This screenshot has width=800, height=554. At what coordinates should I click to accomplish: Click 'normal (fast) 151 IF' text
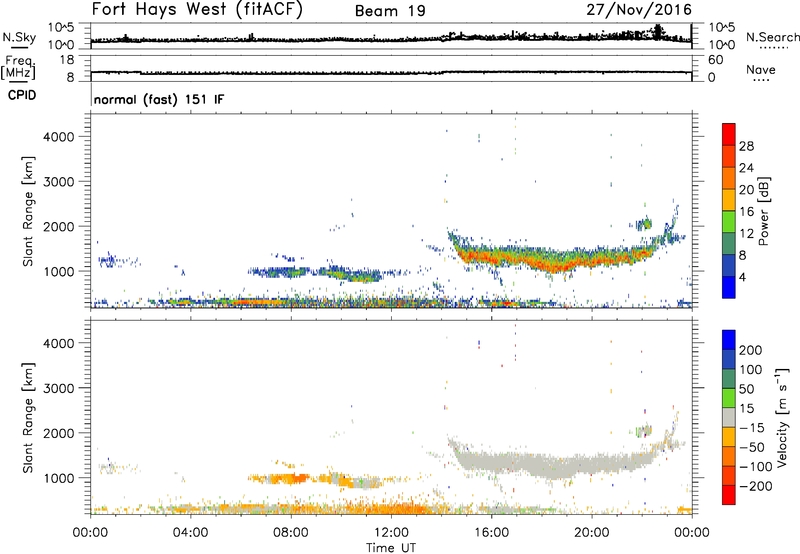(x=159, y=99)
